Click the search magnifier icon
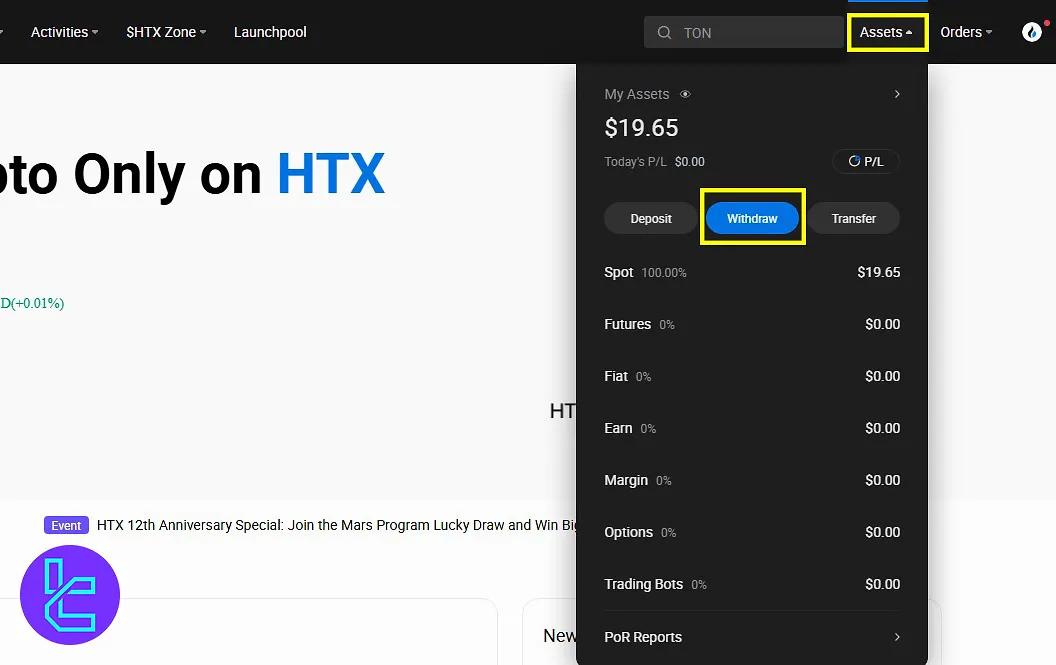 pos(664,32)
